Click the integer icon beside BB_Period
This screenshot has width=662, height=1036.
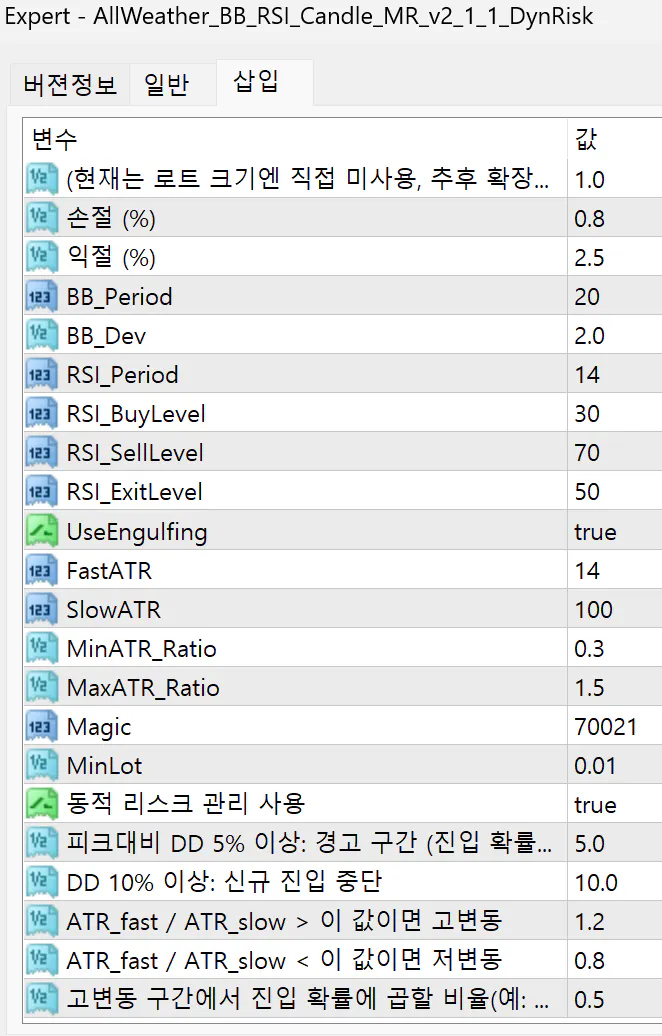click(41, 296)
